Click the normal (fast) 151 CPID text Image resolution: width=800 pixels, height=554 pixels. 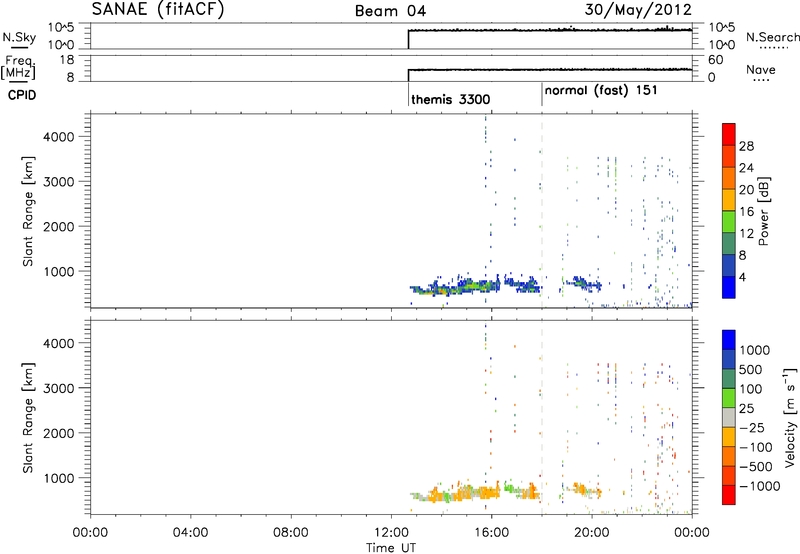[x=601, y=91]
